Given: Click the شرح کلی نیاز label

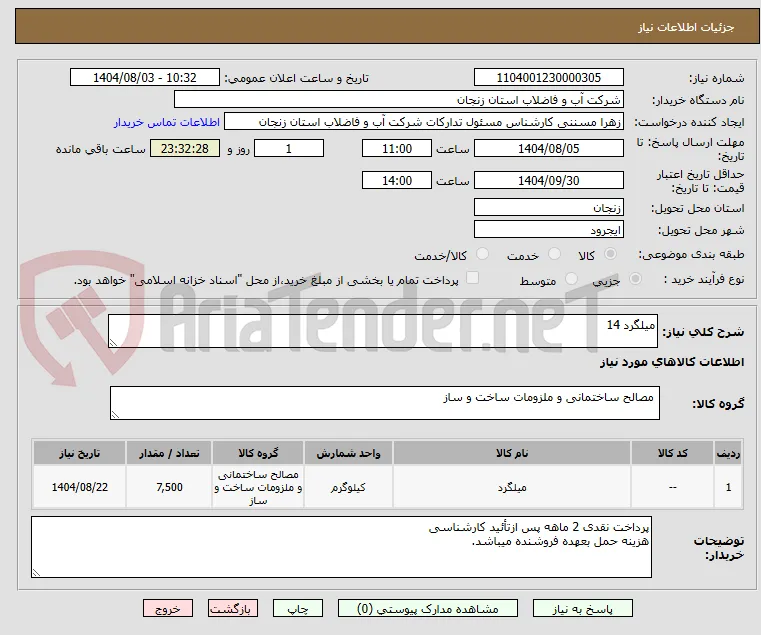Looking at the screenshot, I should tap(703, 332).
